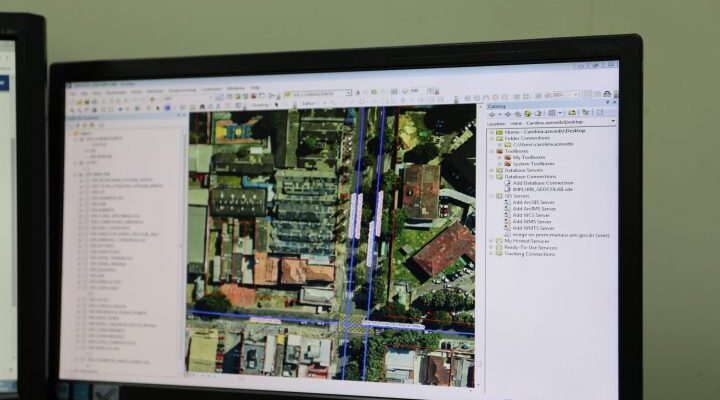
Task: Expand the Tracking Connections node
Action: click(490, 254)
